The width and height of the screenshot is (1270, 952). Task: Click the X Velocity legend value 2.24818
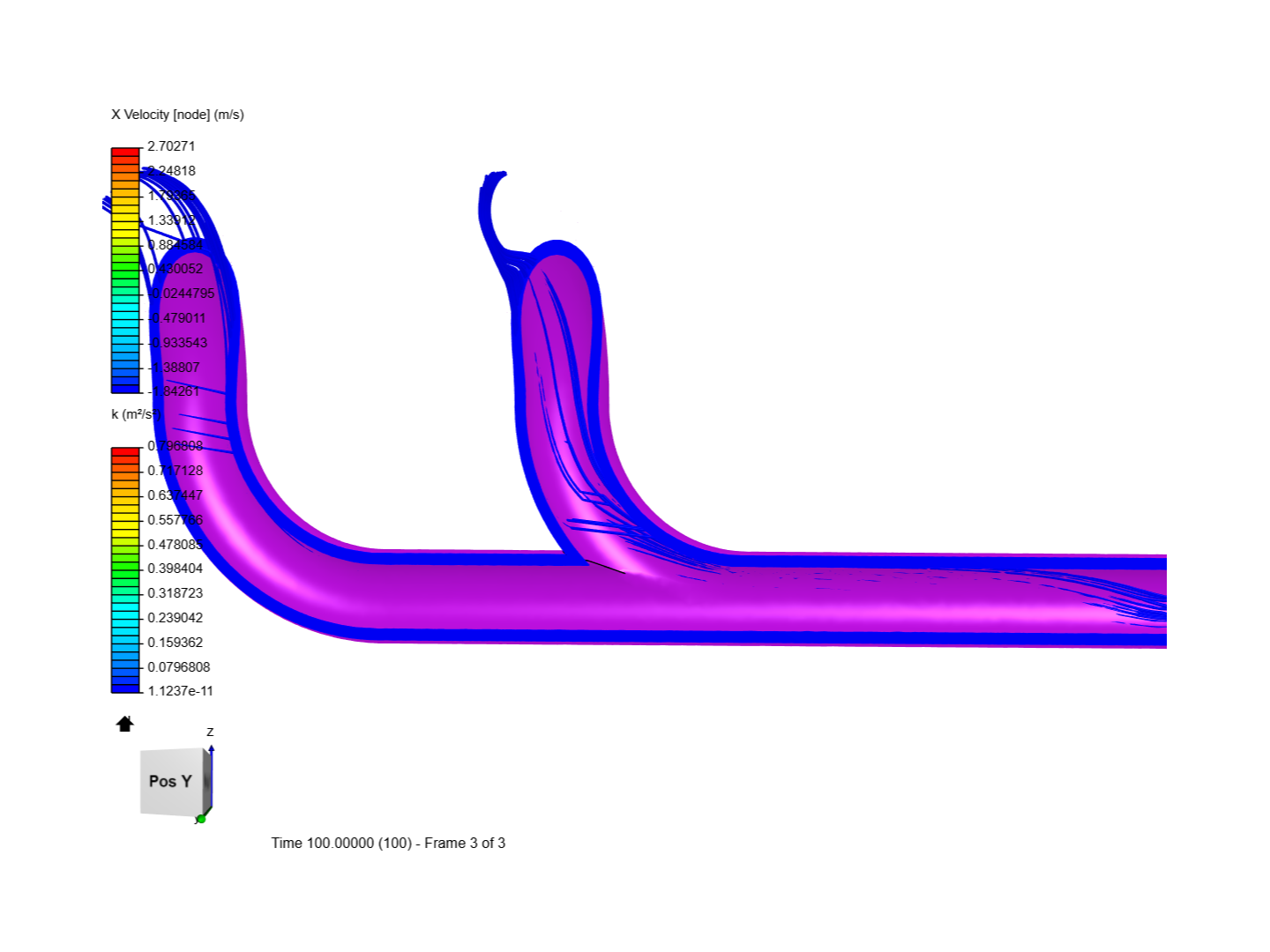tap(171, 171)
